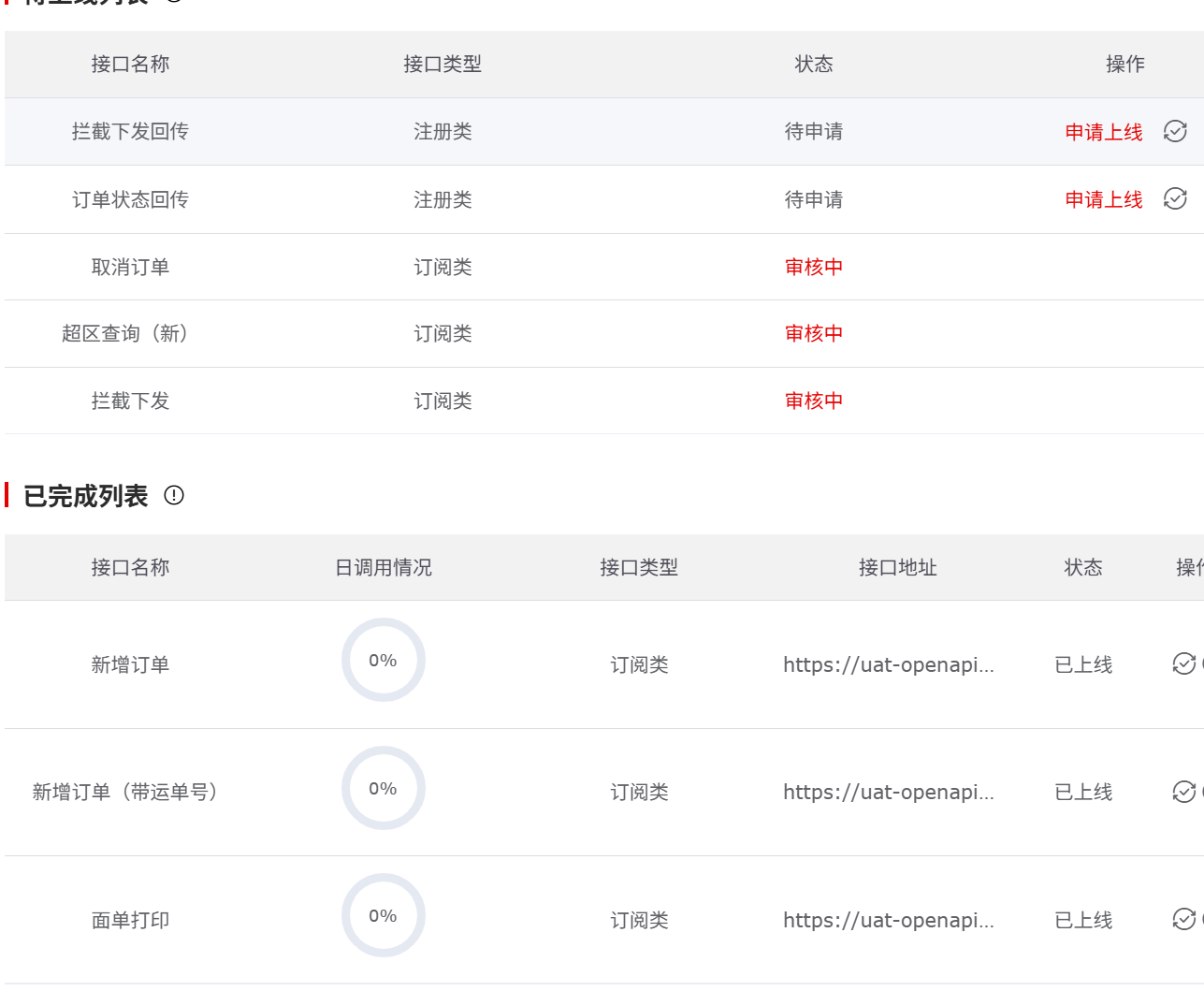Screen dimensions: 1204x991
Task: Click 状态 header in the pending-launch table
Action: (x=814, y=64)
